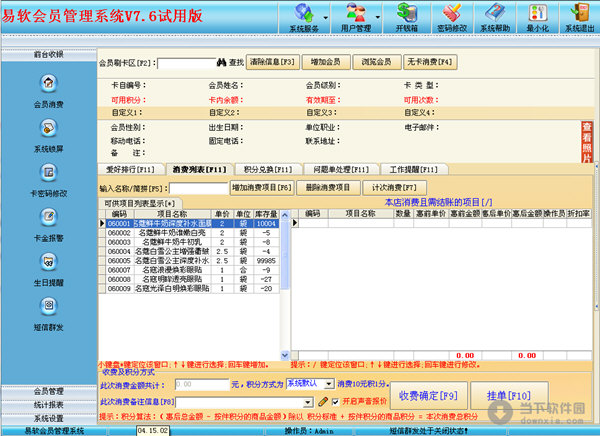Expand the 系统服务 dropdown arrow
Screen dimensions: 600x436
(326, 18)
